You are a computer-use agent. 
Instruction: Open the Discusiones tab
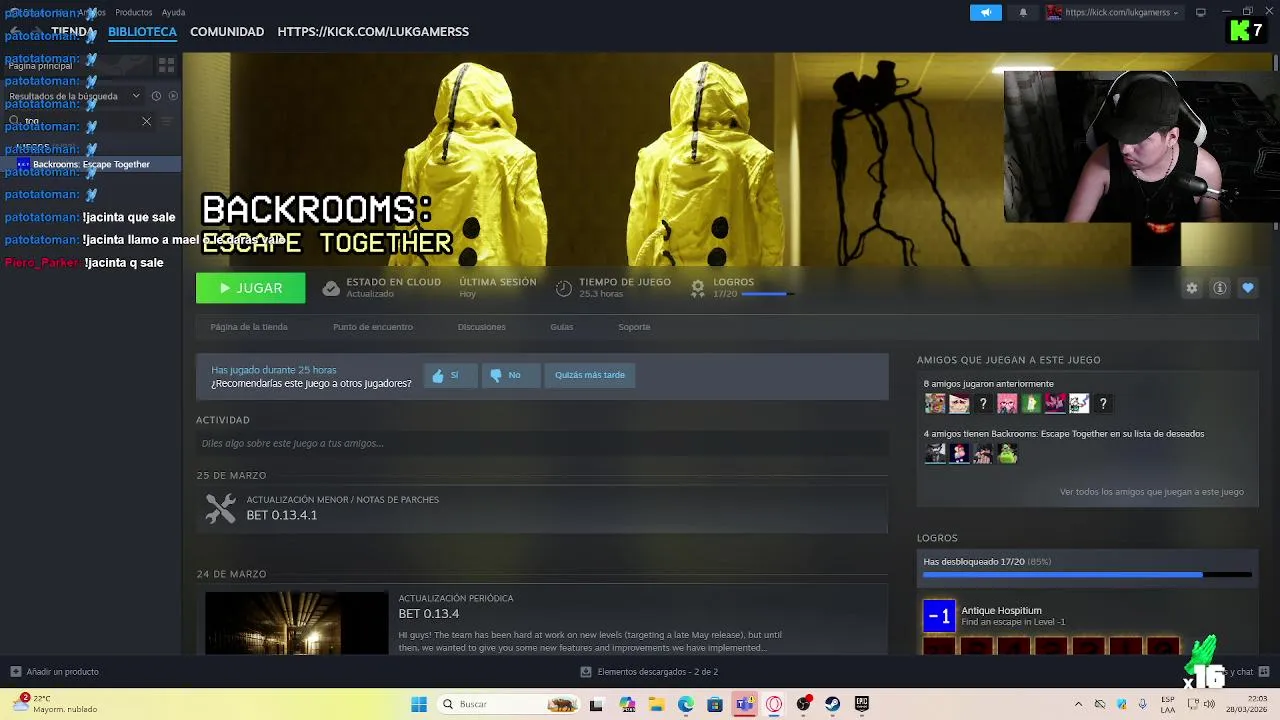(x=482, y=327)
